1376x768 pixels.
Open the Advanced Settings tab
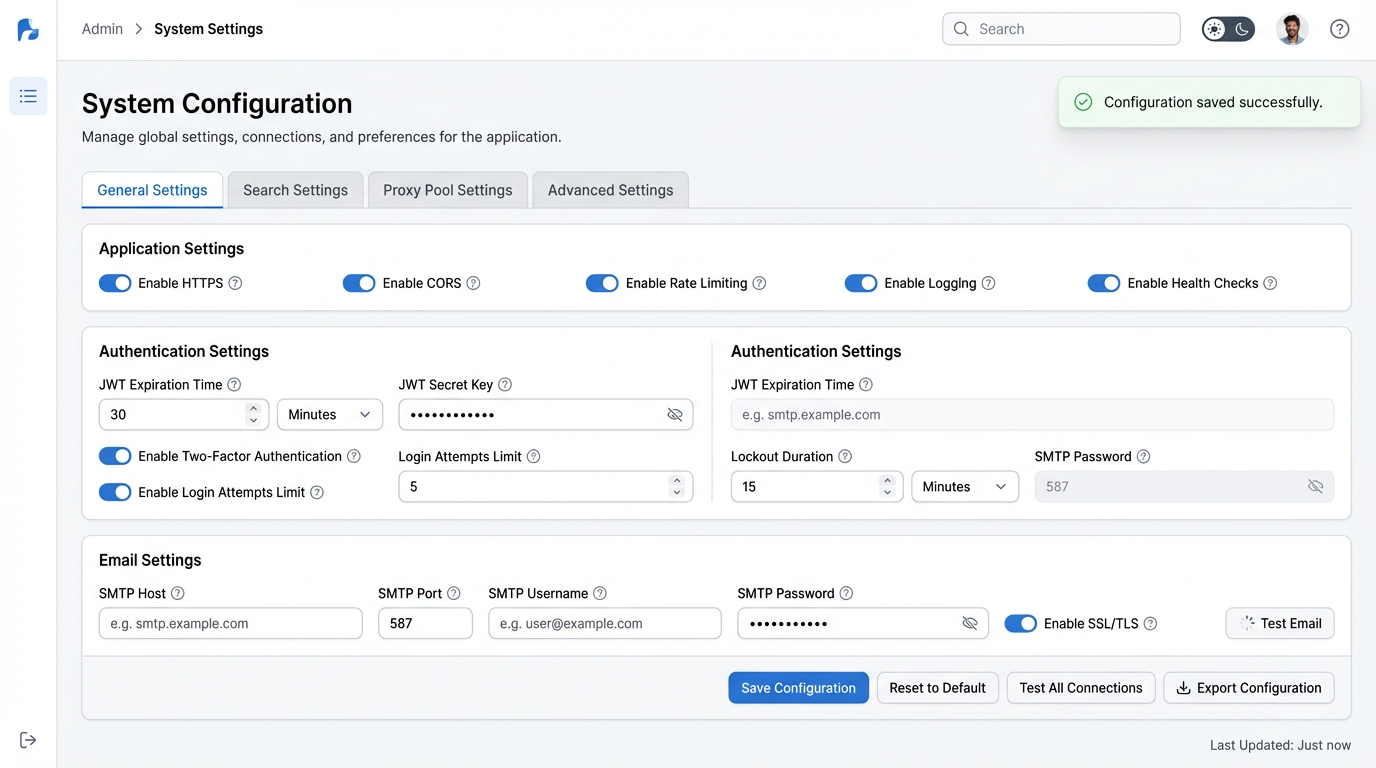point(610,190)
